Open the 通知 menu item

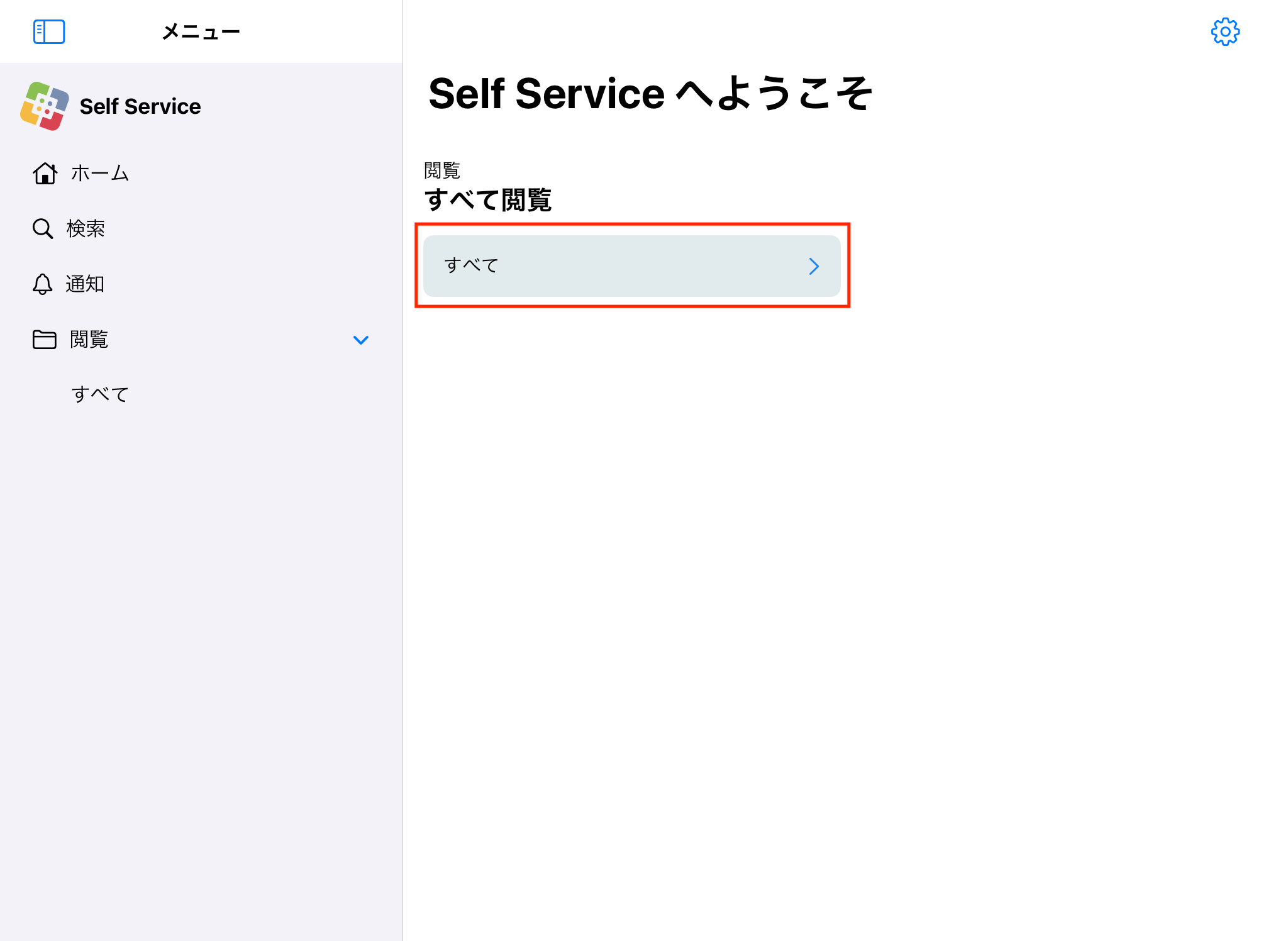click(x=85, y=284)
